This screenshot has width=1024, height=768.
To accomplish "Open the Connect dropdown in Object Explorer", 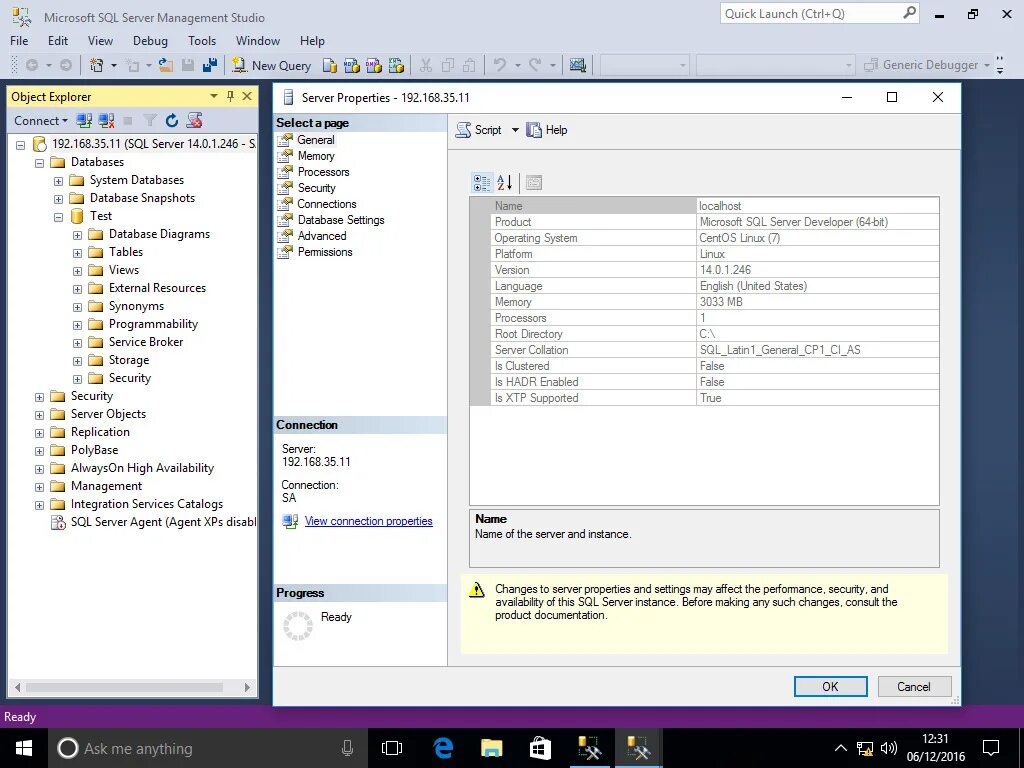I will click(x=41, y=121).
